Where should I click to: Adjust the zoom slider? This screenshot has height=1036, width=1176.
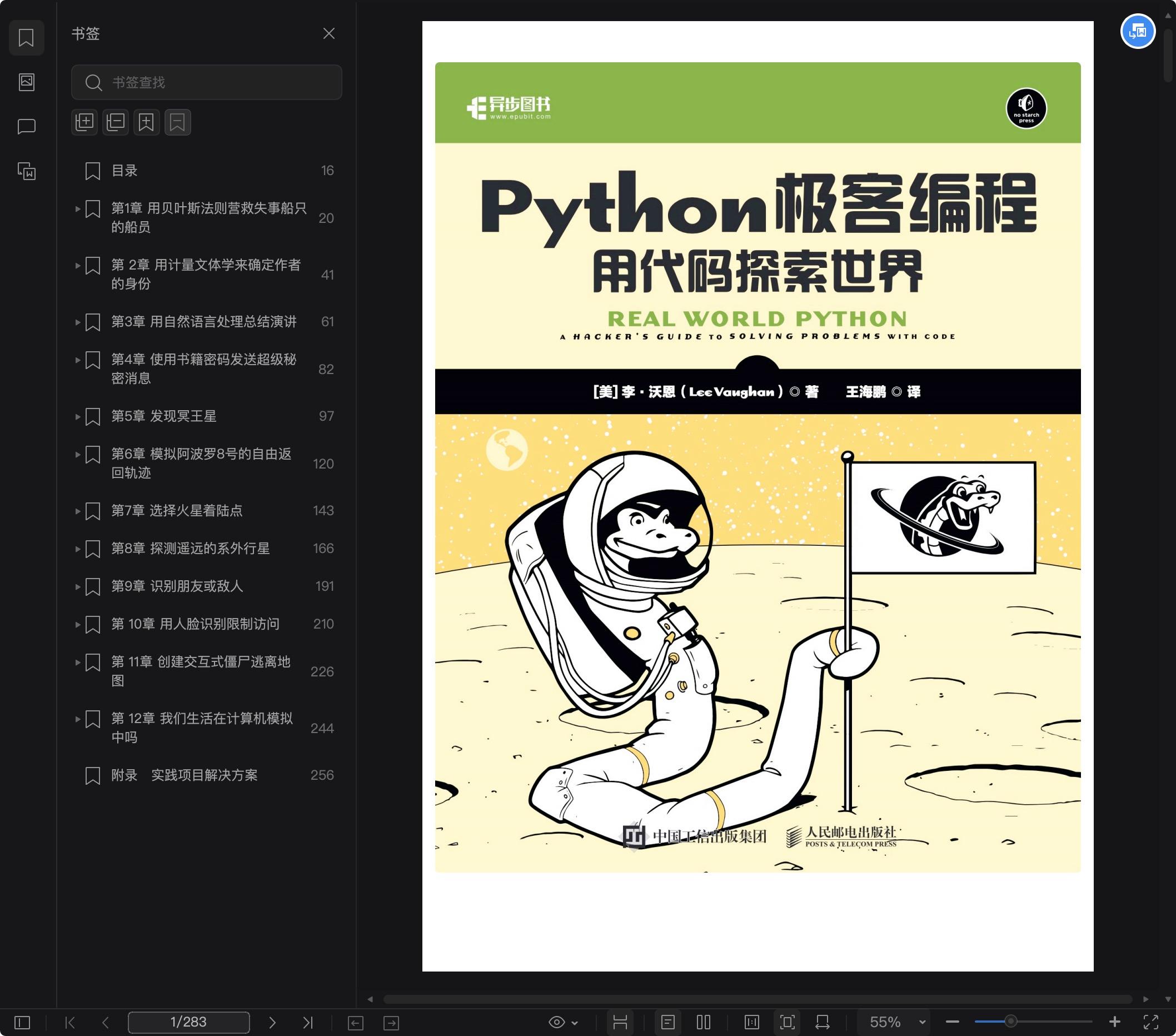pyautogui.click(x=1011, y=1022)
